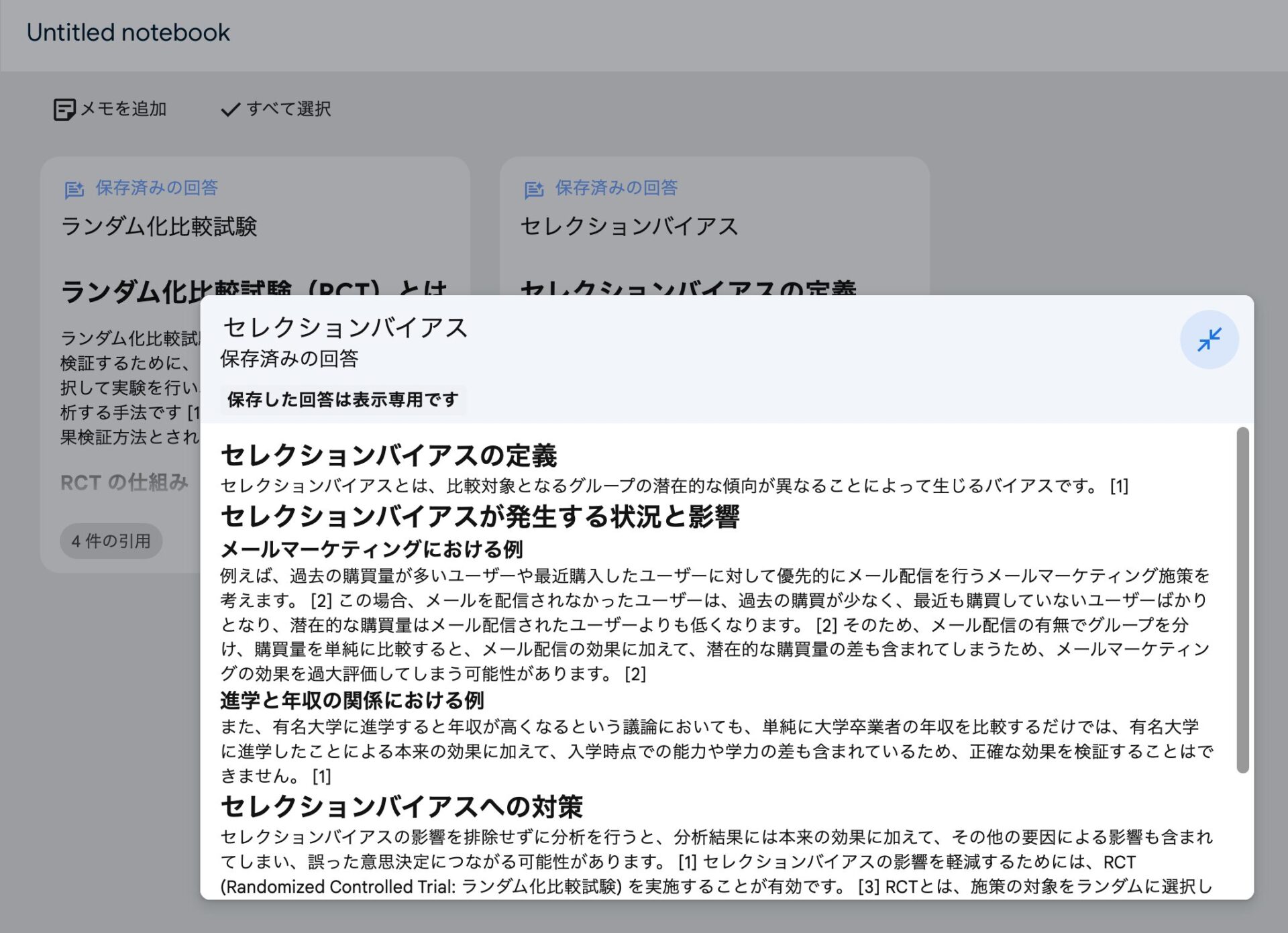Click citation [3] after 実施することが有効です。
The height and width of the screenshot is (933, 1288).
click(x=868, y=887)
